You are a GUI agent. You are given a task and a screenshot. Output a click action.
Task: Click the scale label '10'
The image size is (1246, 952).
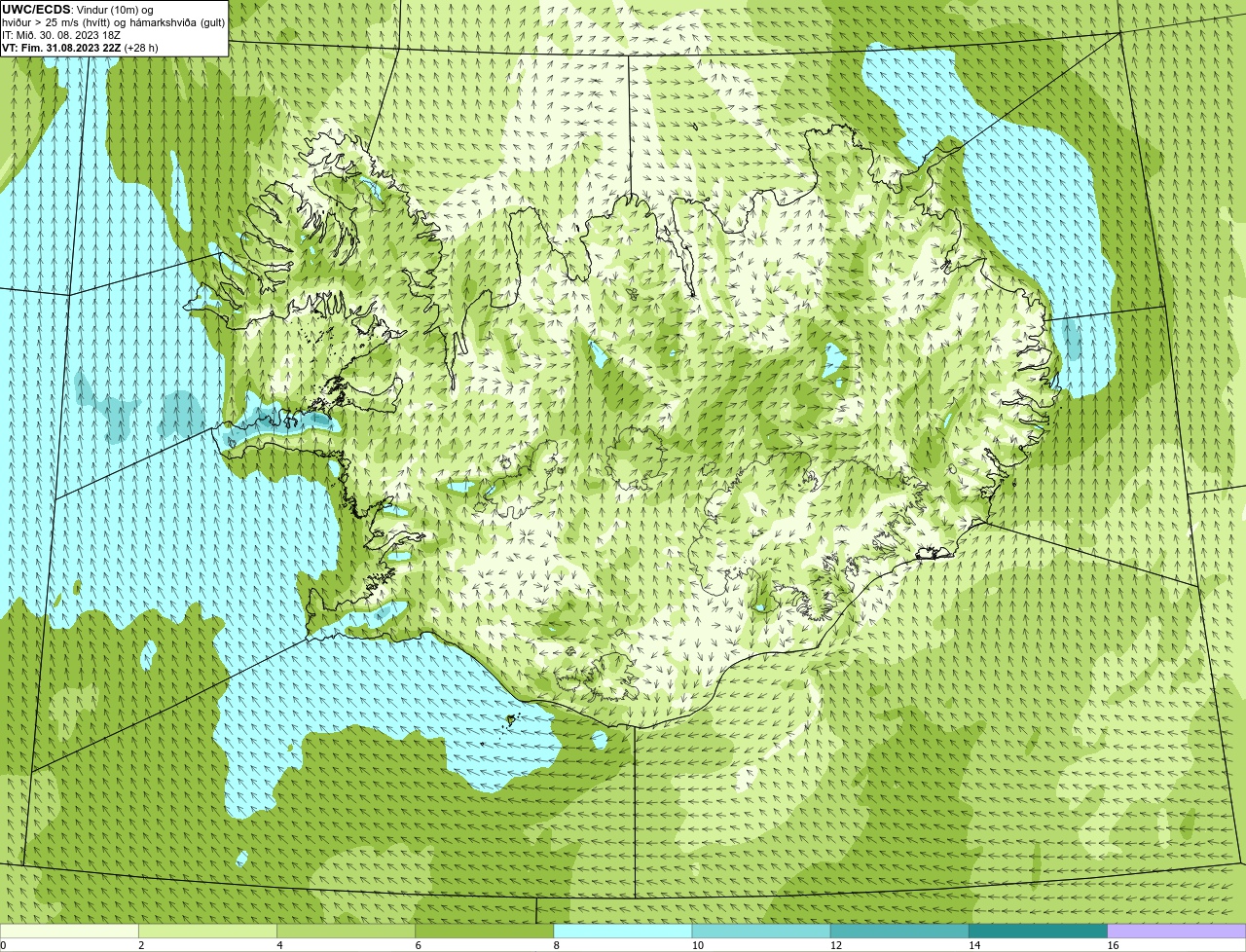[x=697, y=945]
